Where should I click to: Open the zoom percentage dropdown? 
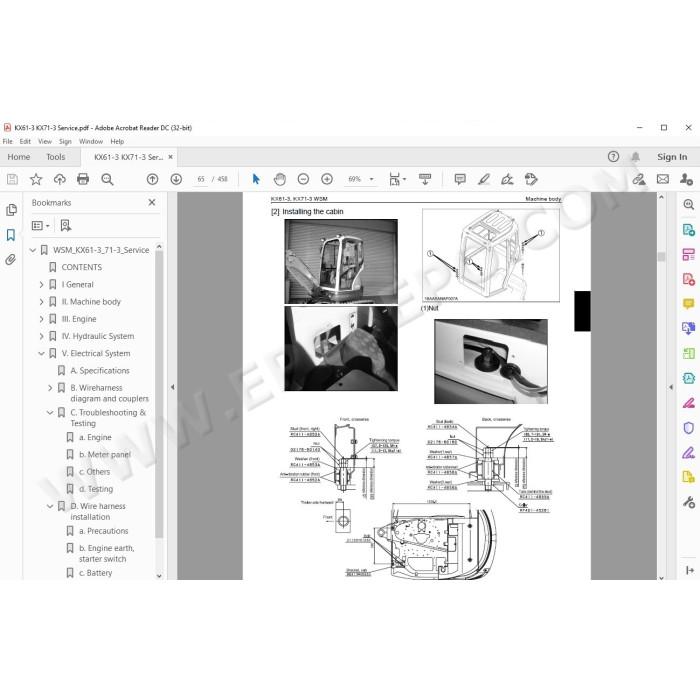click(x=371, y=179)
